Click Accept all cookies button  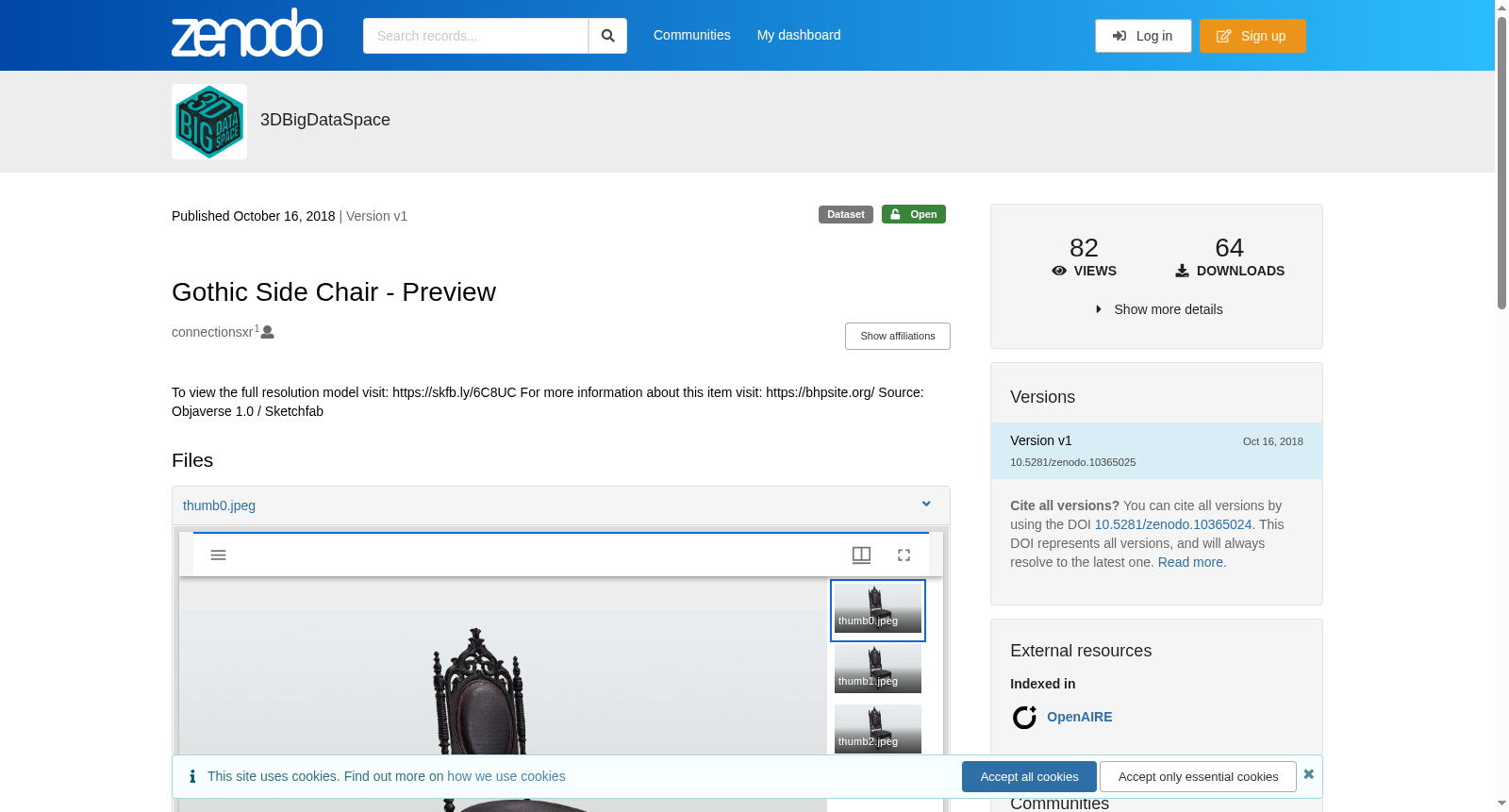(x=1029, y=776)
